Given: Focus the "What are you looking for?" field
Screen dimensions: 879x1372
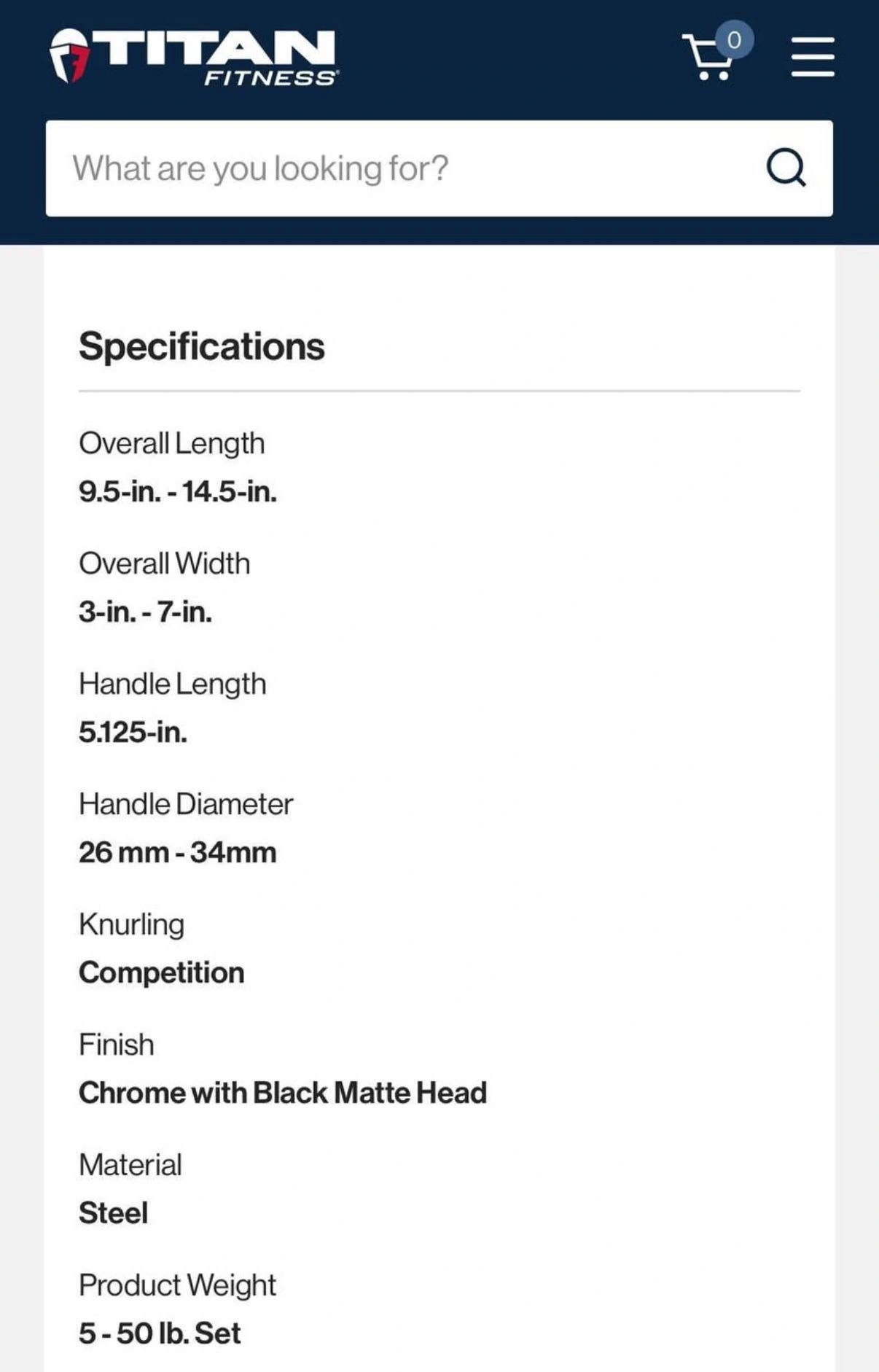Looking at the screenshot, I should point(401,168).
